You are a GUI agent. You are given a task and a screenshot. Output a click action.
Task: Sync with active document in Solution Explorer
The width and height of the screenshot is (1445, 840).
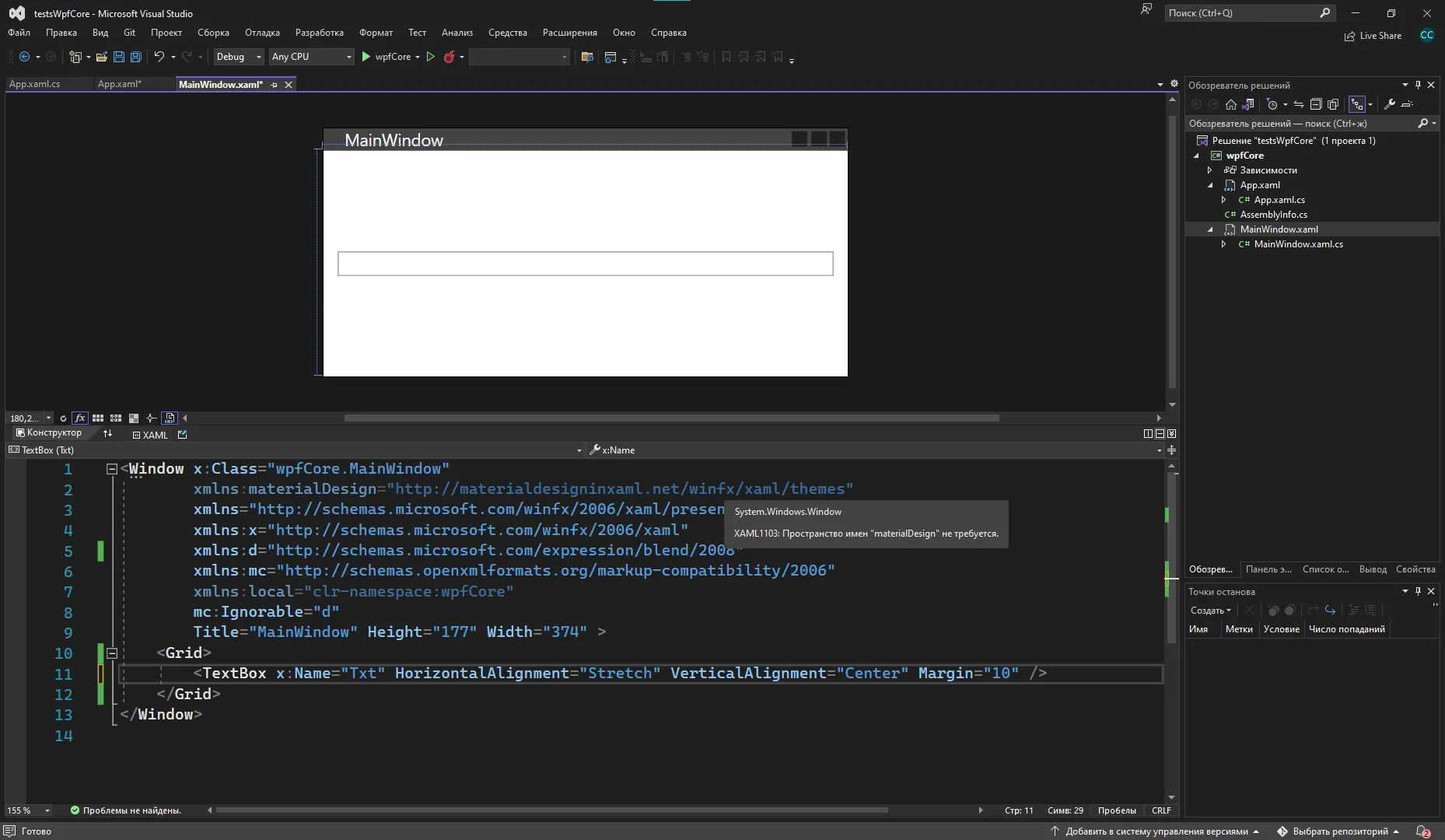click(1298, 104)
